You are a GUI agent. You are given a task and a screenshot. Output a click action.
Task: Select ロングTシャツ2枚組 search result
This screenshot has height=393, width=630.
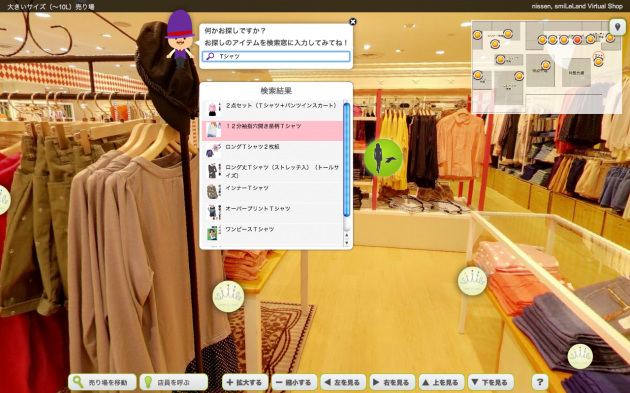[x=272, y=151]
